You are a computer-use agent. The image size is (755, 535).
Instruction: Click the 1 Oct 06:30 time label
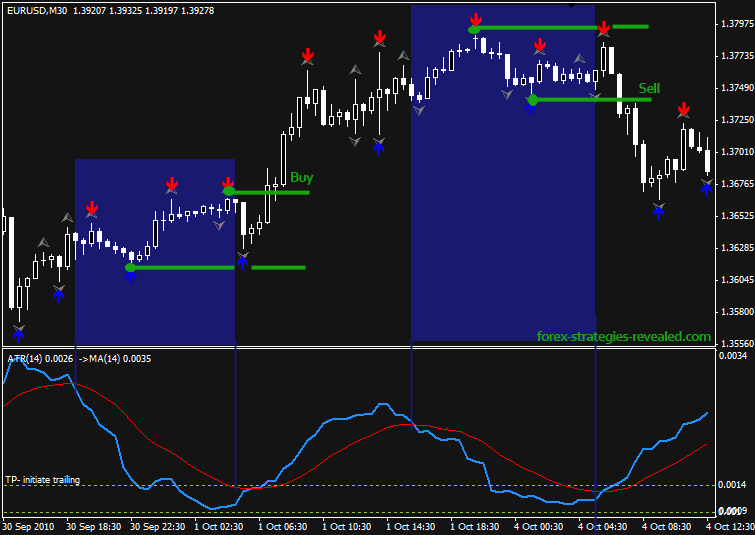(x=283, y=526)
